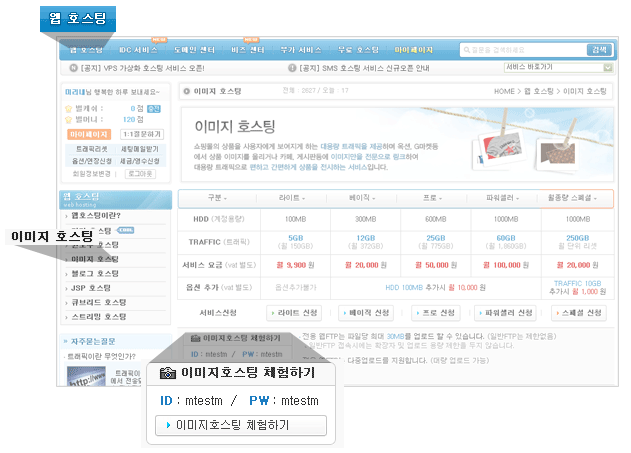The width and height of the screenshot is (631, 453).
Task: Click the 라이트 신청 button
Action: 297,312
